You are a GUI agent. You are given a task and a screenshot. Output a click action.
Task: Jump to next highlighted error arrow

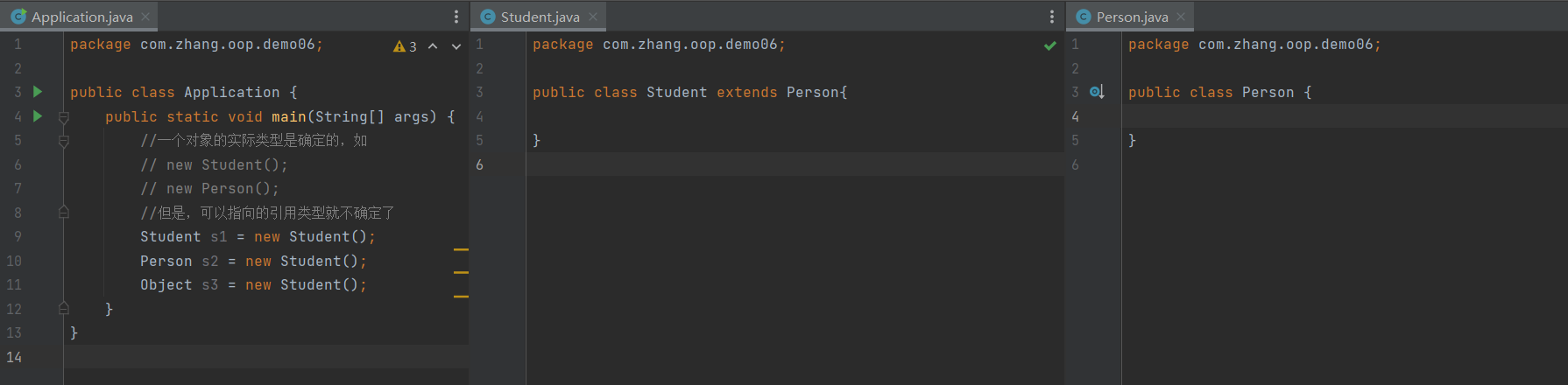tap(456, 46)
